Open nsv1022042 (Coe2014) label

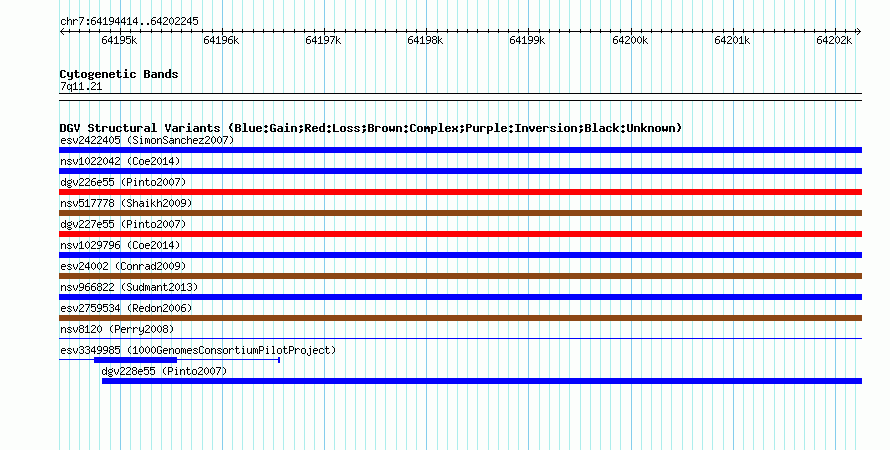[120, 161]
